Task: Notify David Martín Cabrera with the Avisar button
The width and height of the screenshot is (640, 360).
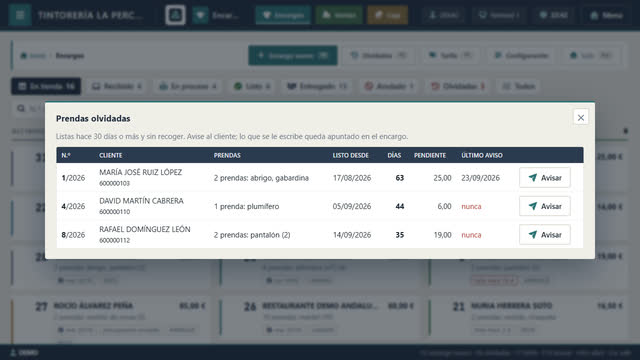Action: point(544,206)
